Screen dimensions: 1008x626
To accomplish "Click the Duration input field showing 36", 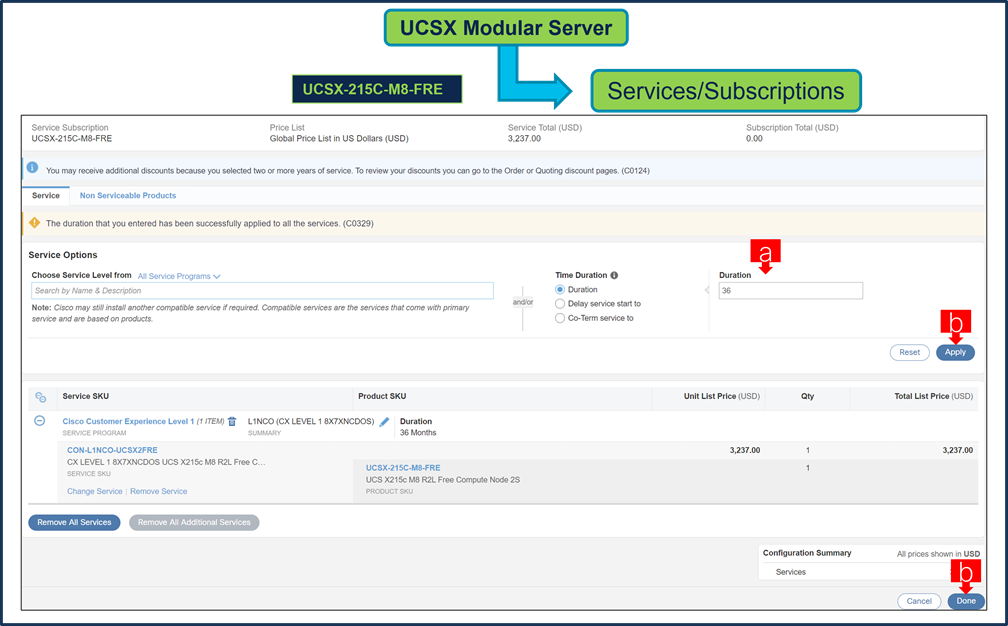I will [x=791, y=291].
